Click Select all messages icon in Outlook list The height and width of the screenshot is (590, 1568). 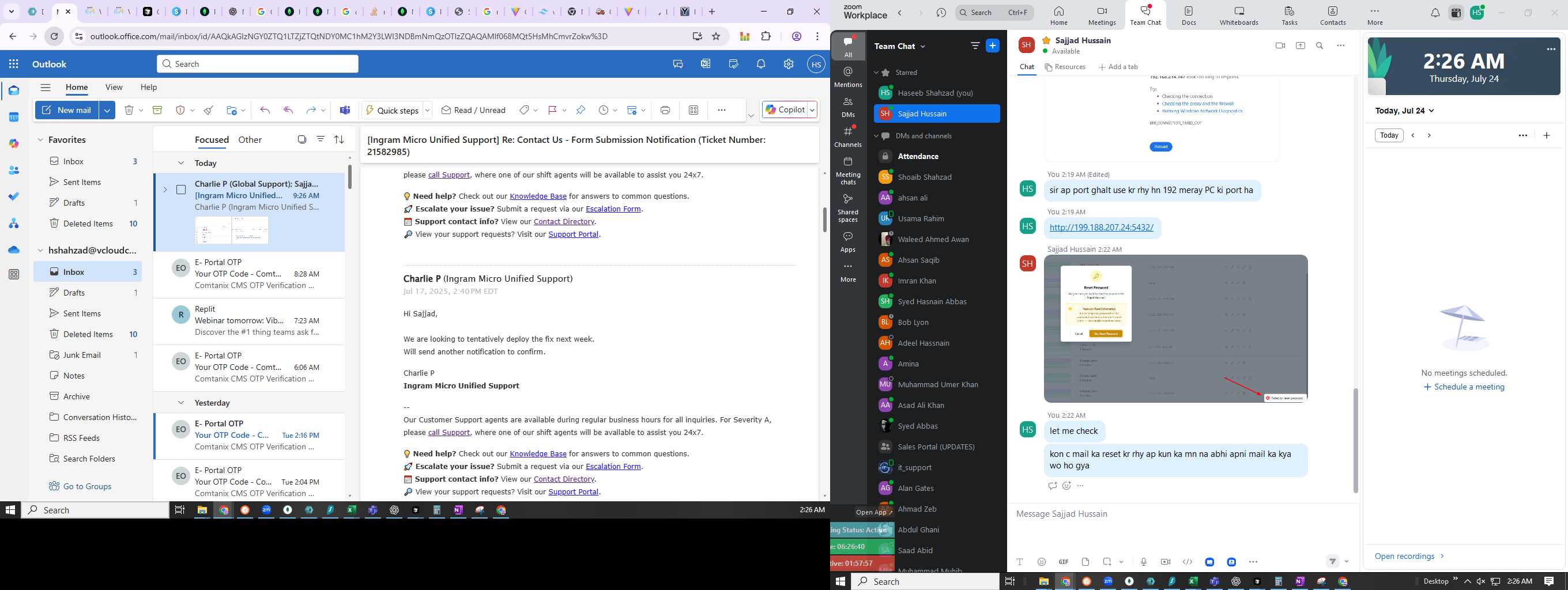[302, 139]
